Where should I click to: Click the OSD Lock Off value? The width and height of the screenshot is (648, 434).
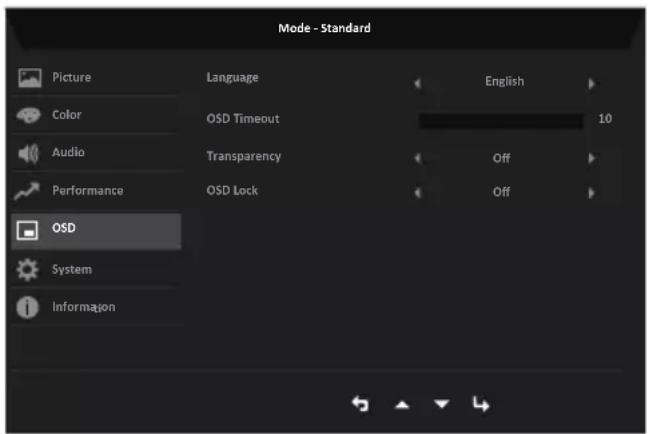click(x=501, y=192)
